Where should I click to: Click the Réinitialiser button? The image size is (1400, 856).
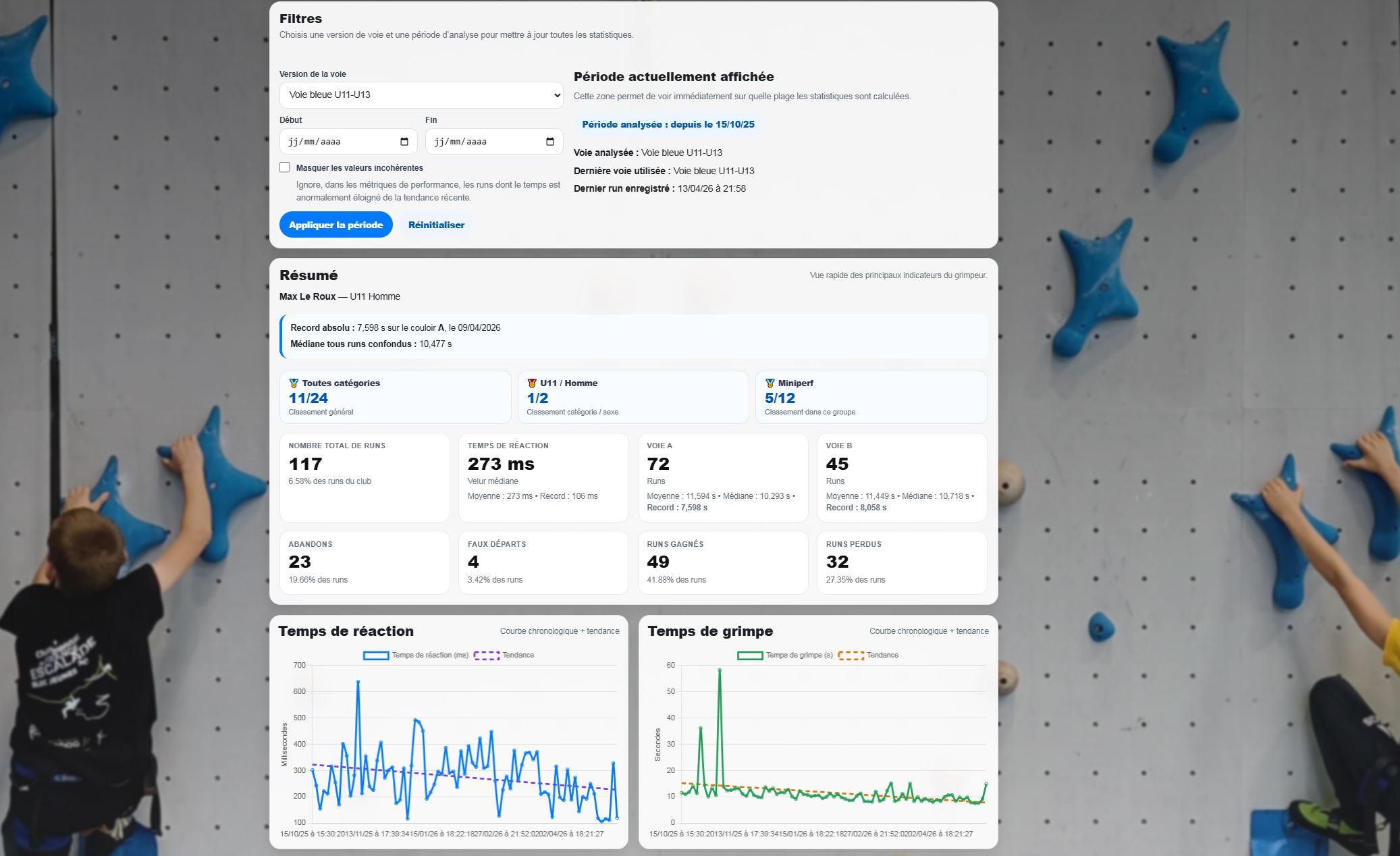pyautogui.click(x=436, y=225)
